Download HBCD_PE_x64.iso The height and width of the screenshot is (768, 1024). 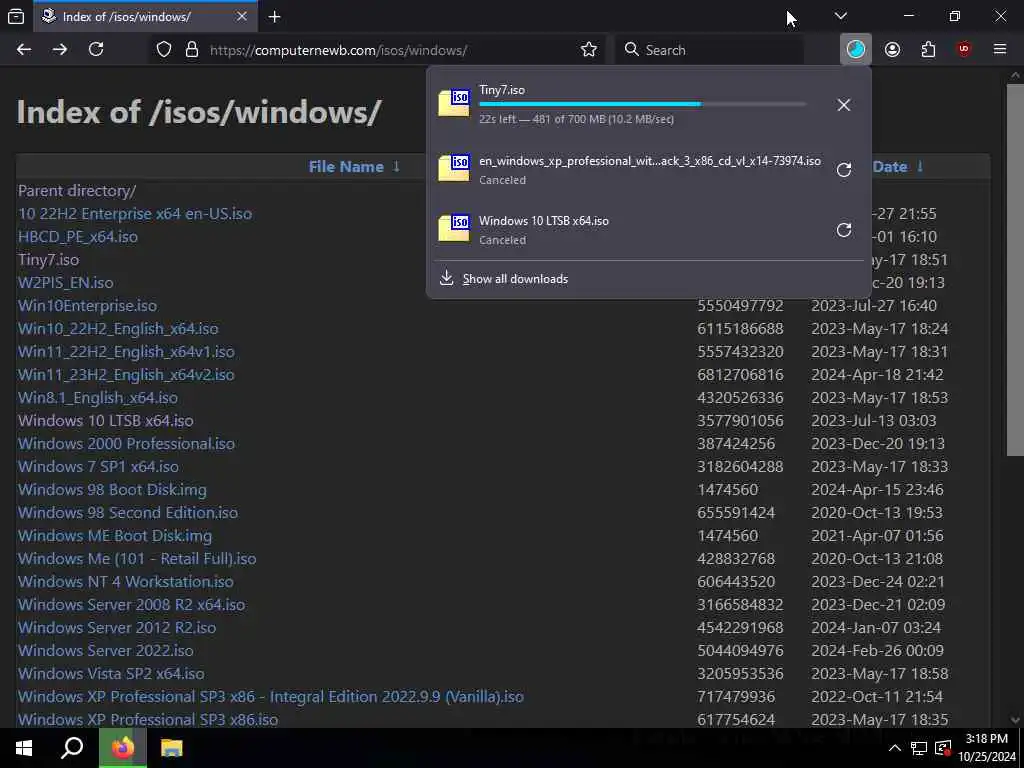point(78,236)
